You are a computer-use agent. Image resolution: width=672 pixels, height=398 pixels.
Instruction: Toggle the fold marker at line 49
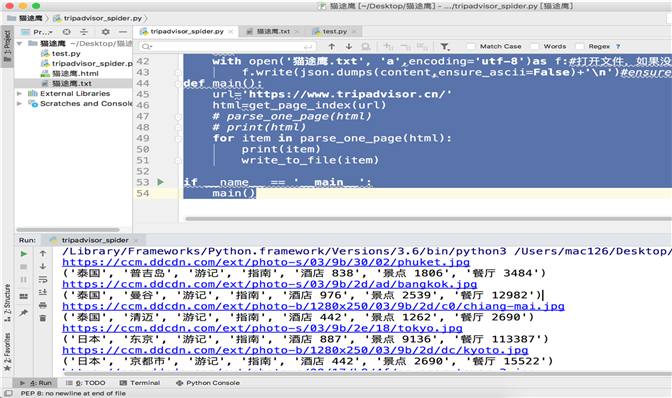click(177, 139)
